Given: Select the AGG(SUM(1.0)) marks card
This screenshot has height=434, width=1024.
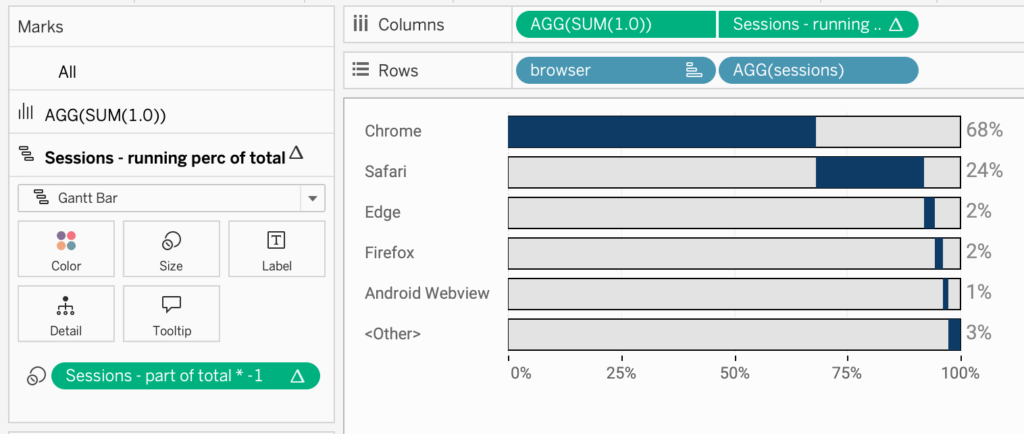Looking at the screenshot, I should 171,115.
